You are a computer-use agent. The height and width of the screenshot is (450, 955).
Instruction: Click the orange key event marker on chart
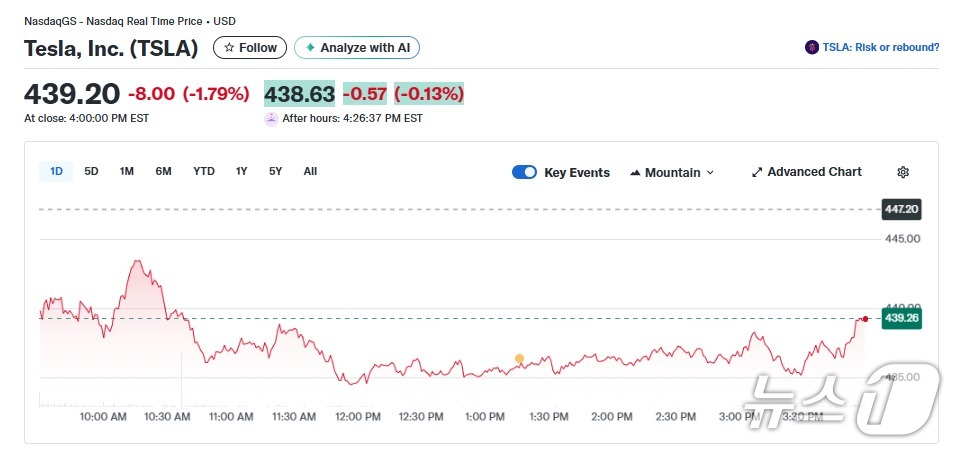point(519,358)
